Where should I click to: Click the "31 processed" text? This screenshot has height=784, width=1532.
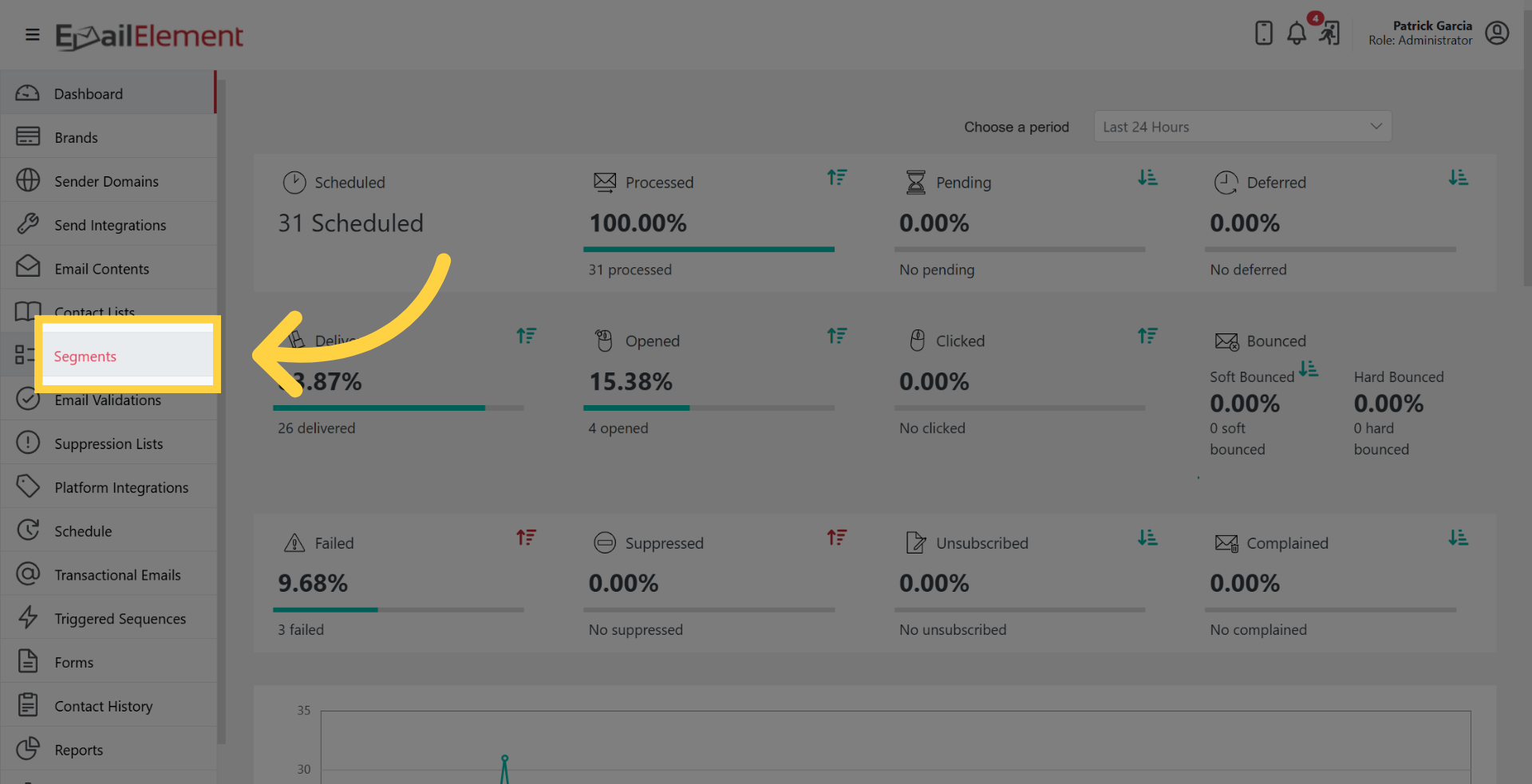(630, 270)
